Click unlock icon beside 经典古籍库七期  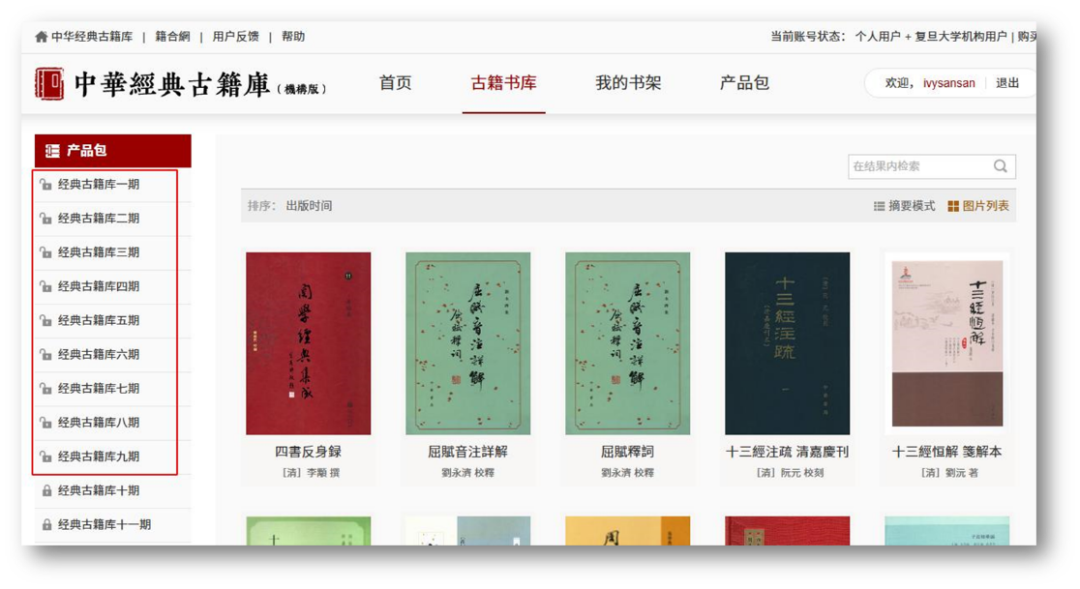point(46,389)
